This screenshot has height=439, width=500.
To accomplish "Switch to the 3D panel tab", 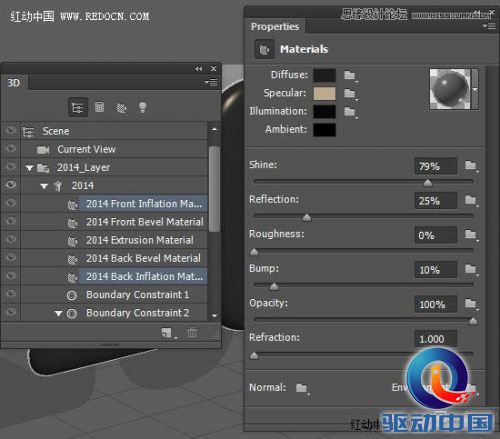I will (14, 83).
